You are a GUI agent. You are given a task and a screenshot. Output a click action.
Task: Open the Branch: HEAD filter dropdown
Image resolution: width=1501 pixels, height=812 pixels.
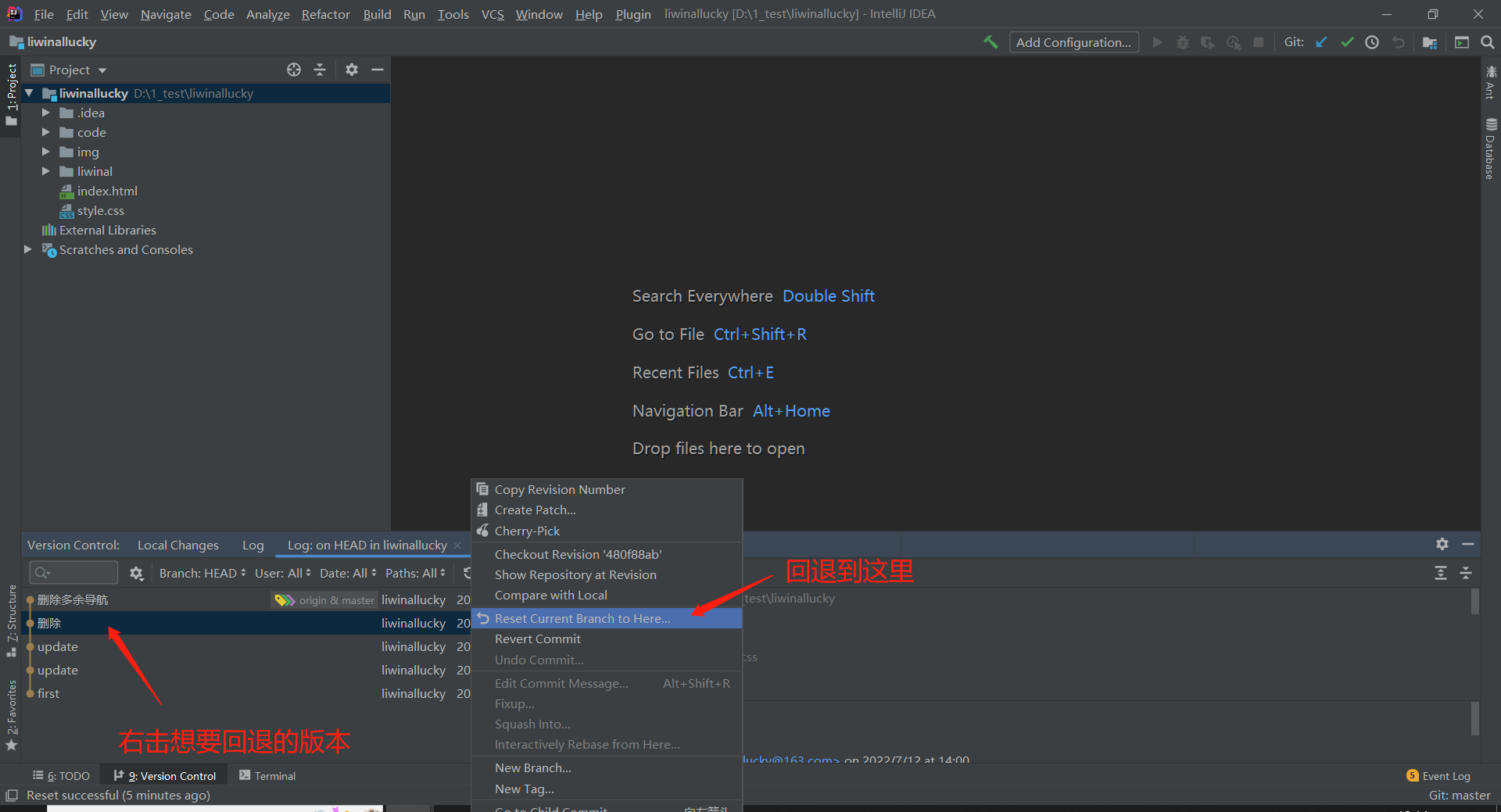(202, 574)
